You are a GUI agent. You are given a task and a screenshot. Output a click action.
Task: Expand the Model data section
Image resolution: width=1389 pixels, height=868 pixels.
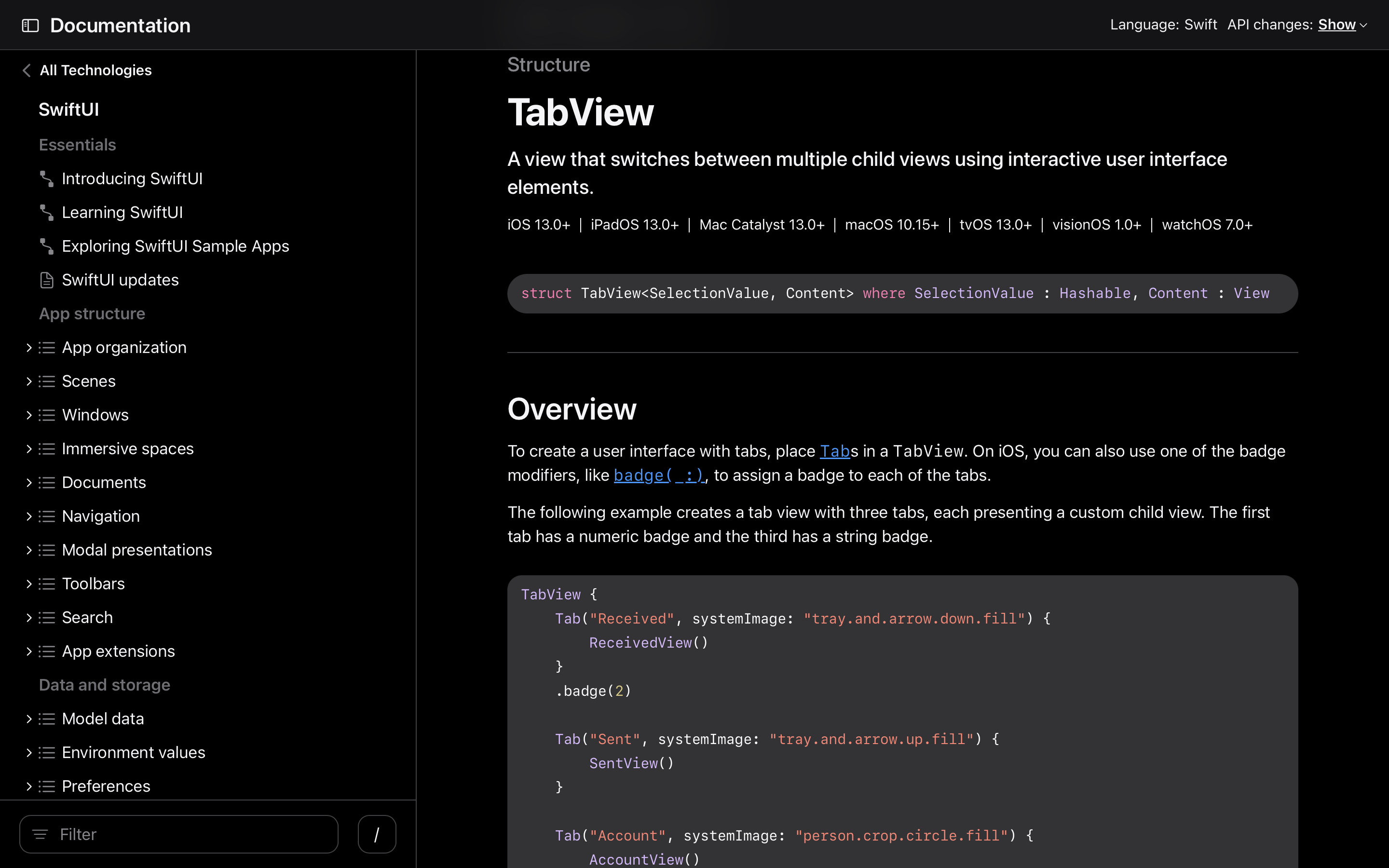[29, 719]
